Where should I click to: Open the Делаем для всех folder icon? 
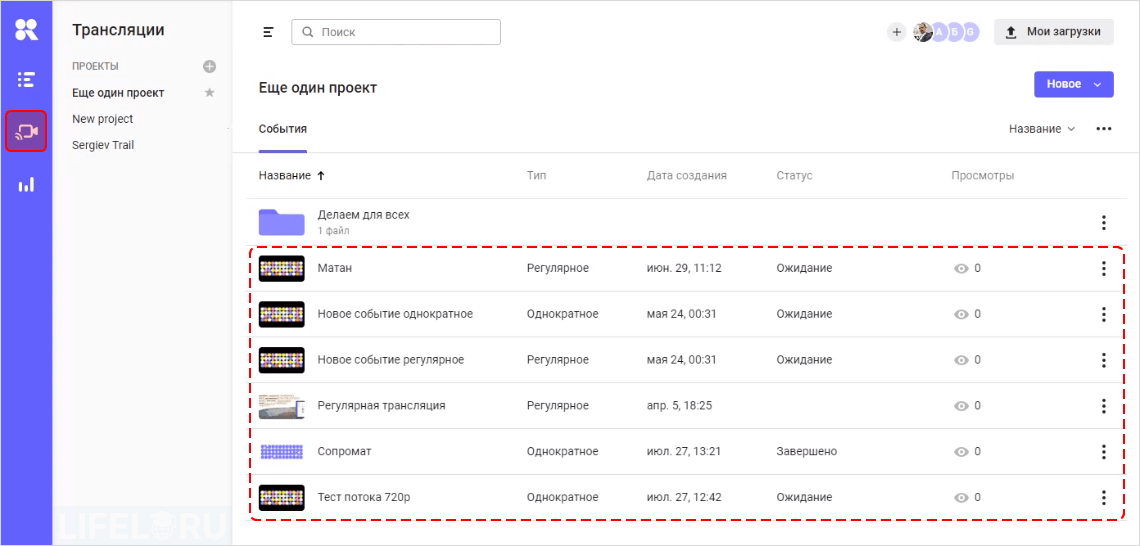click(281, 222)
